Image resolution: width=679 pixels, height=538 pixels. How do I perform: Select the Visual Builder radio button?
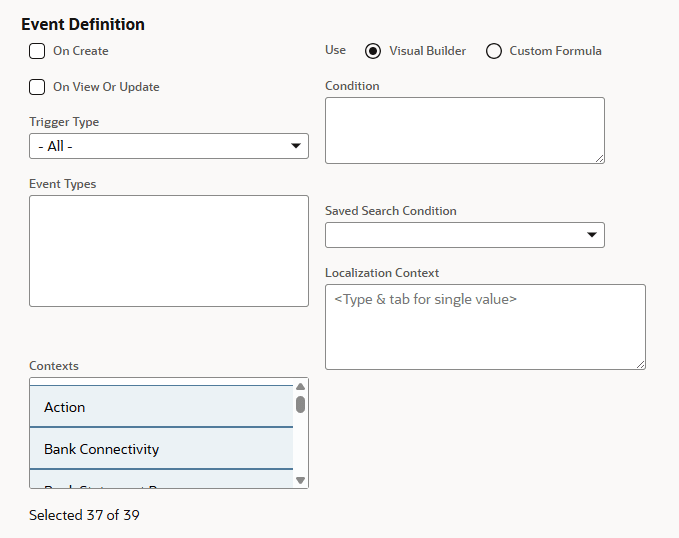click(373, 51)
